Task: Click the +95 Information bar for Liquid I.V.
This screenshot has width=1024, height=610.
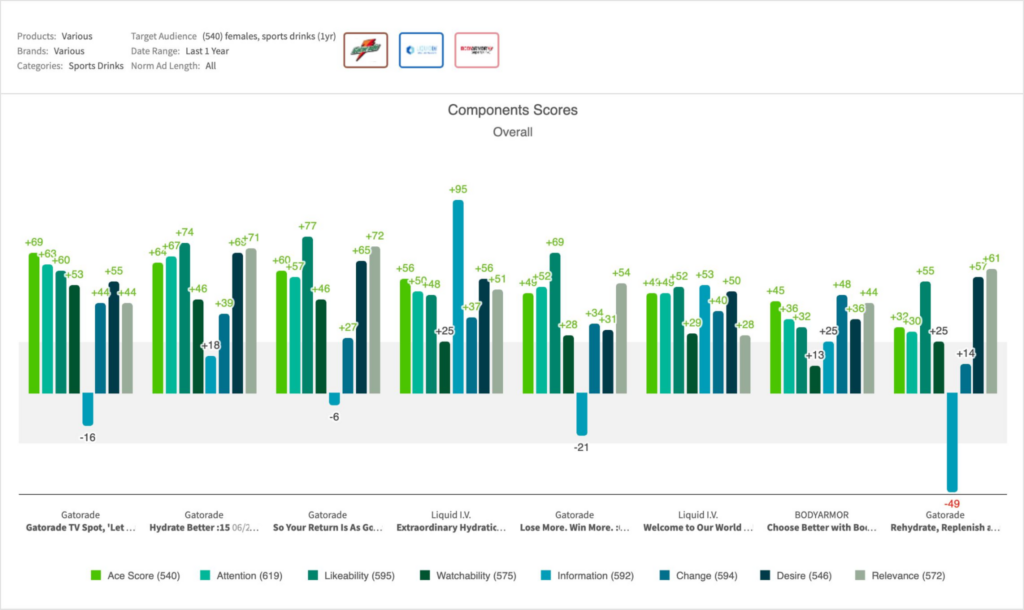Action: click(458, 297)
